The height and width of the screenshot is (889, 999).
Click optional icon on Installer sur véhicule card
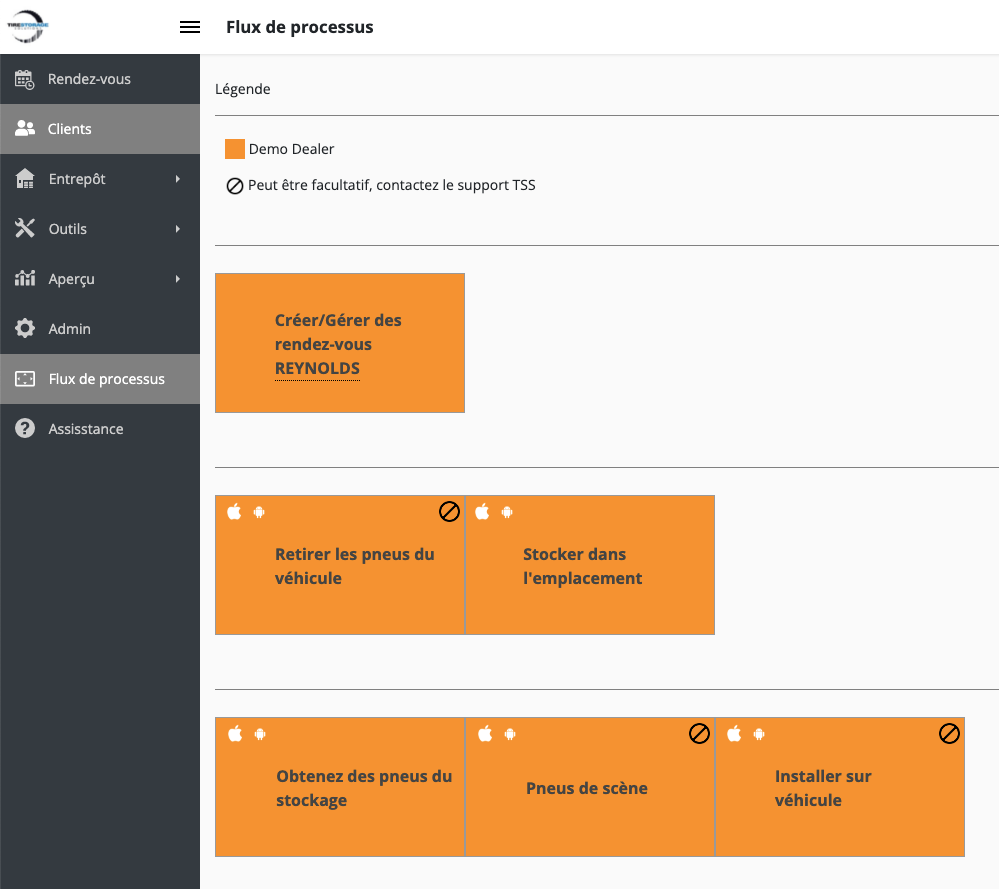click(x=949, y=734)
